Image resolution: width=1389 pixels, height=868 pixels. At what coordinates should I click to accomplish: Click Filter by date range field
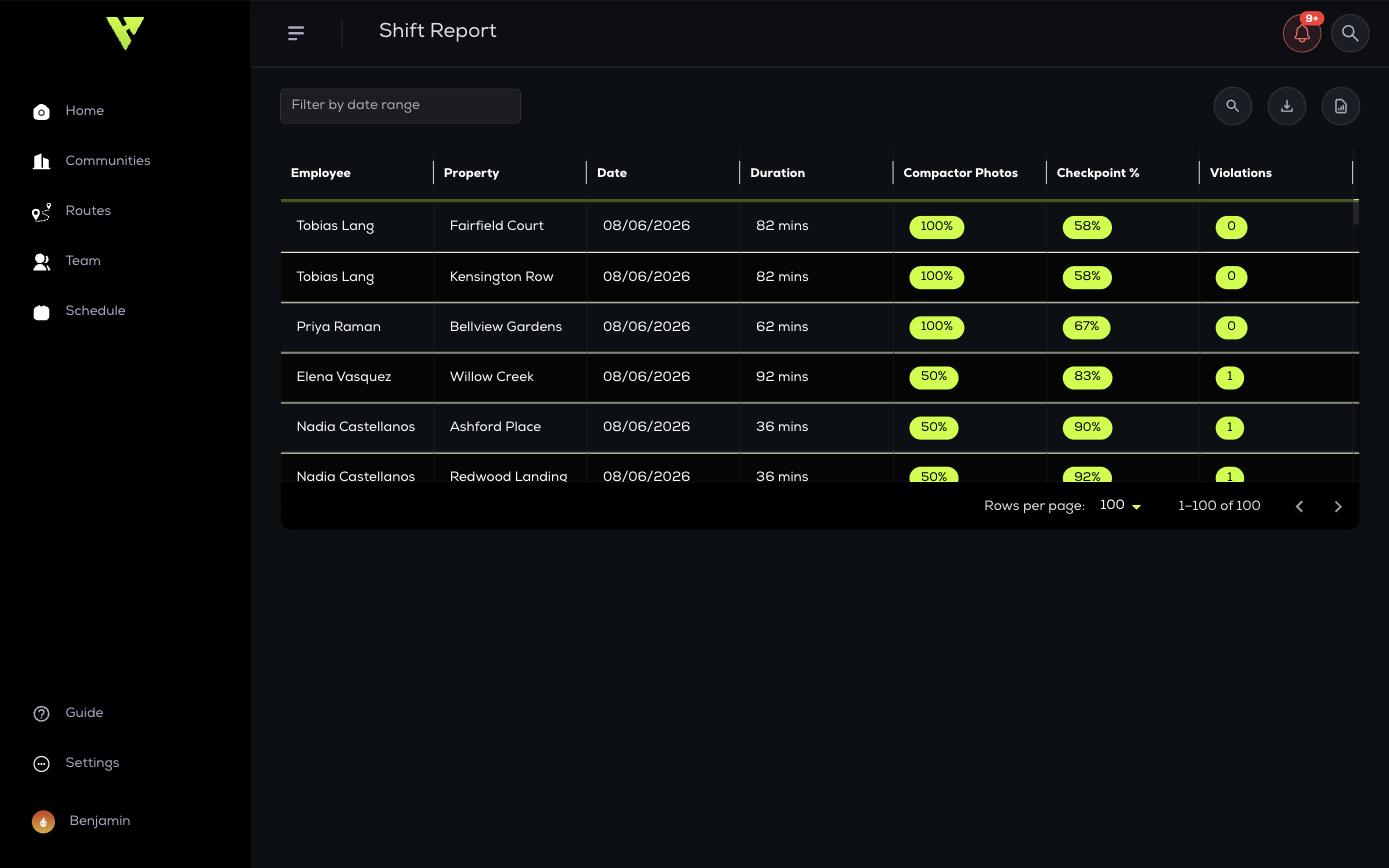pos(400,106)
